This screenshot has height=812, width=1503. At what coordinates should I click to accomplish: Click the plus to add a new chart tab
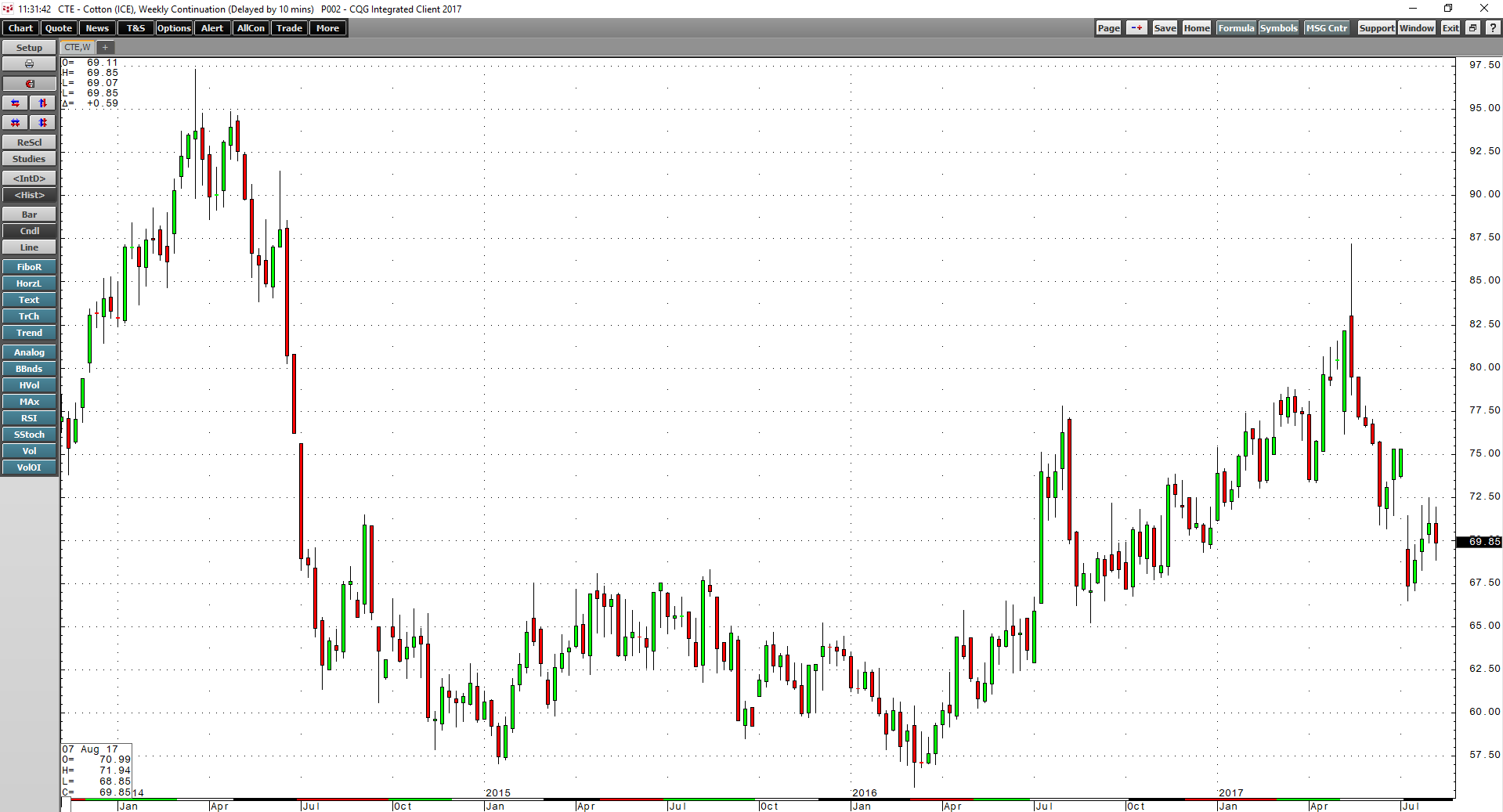[x=105, y=47]
